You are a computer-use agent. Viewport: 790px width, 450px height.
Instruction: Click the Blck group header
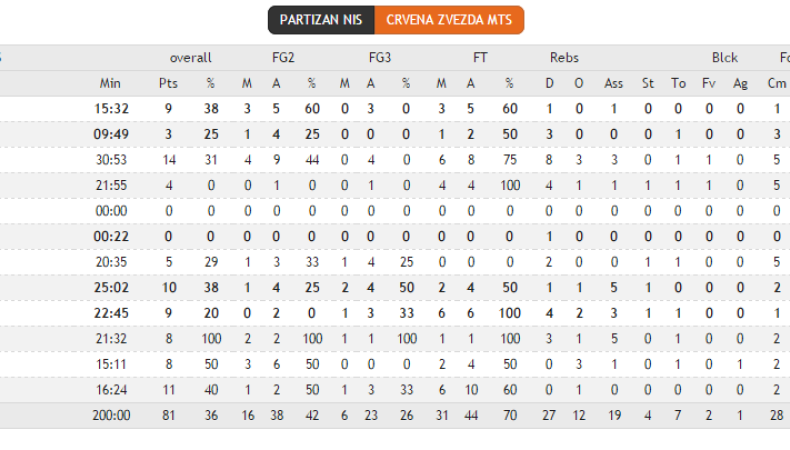725,57
